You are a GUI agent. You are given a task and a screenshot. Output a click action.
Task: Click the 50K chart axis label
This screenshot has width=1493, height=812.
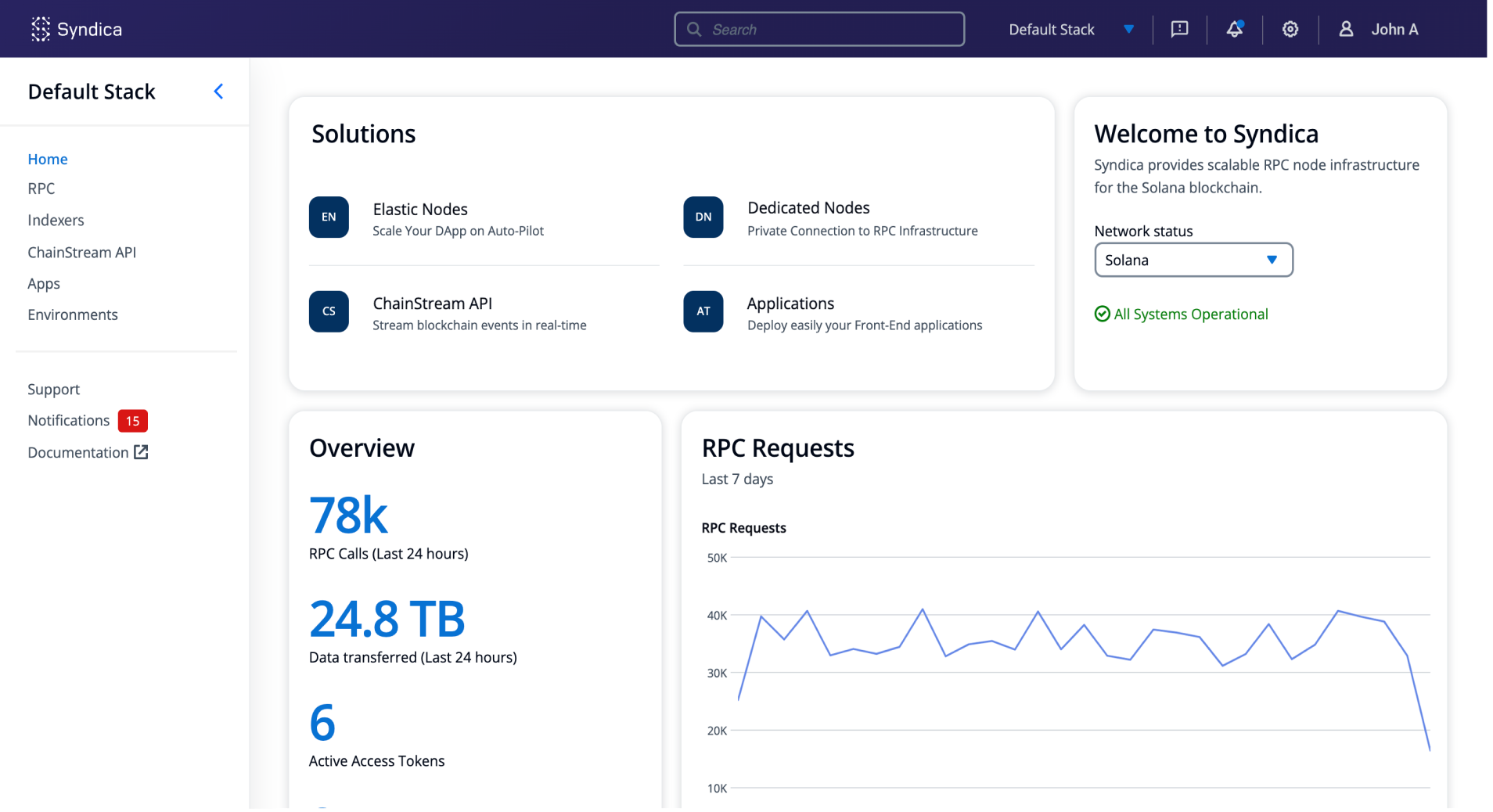(717, 558)
